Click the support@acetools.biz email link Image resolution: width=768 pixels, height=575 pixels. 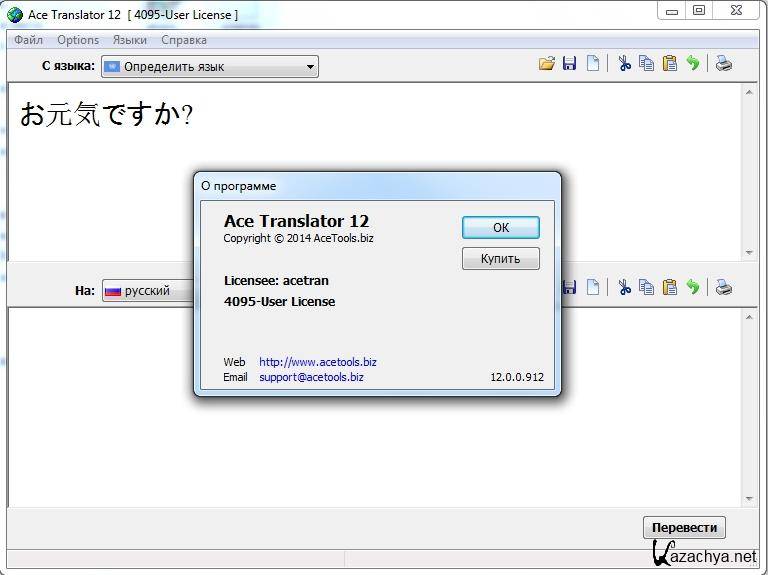[311, 378]
